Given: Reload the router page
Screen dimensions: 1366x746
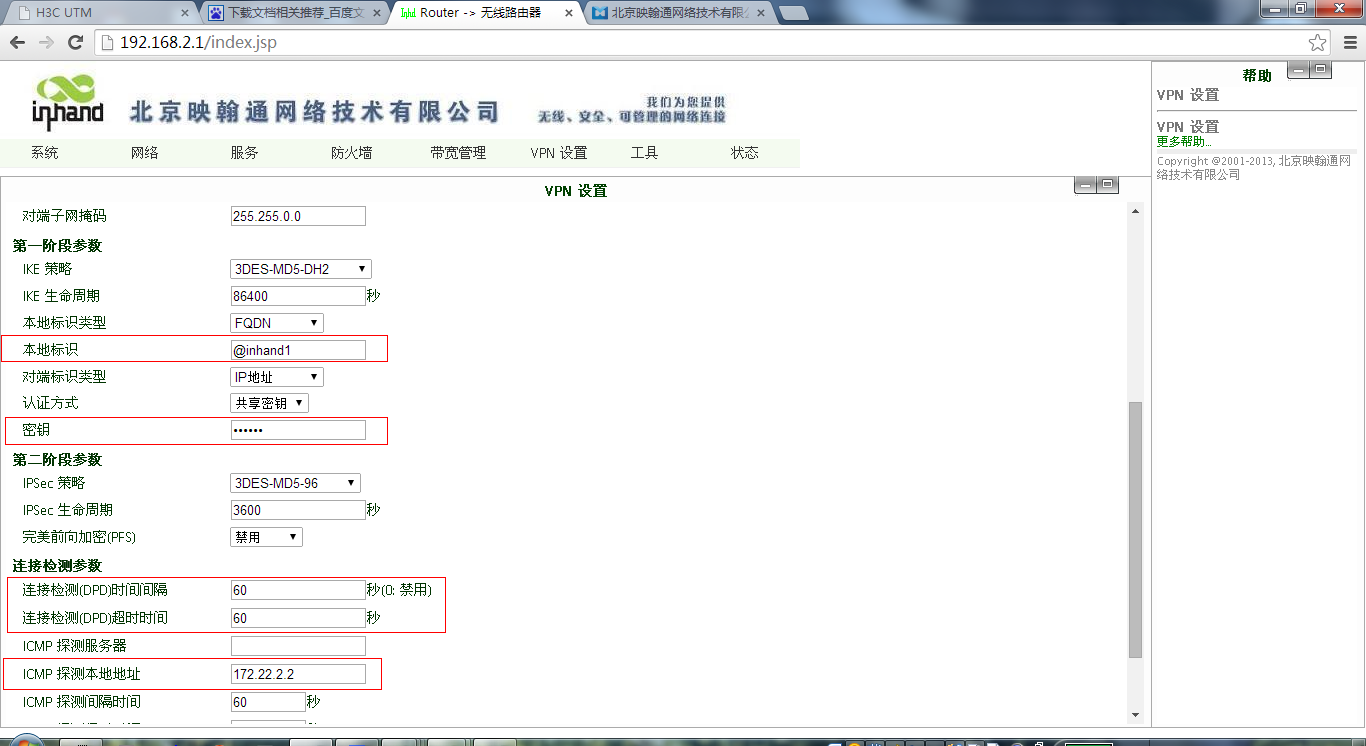Looking at the screenshot, I should [75, 42].
